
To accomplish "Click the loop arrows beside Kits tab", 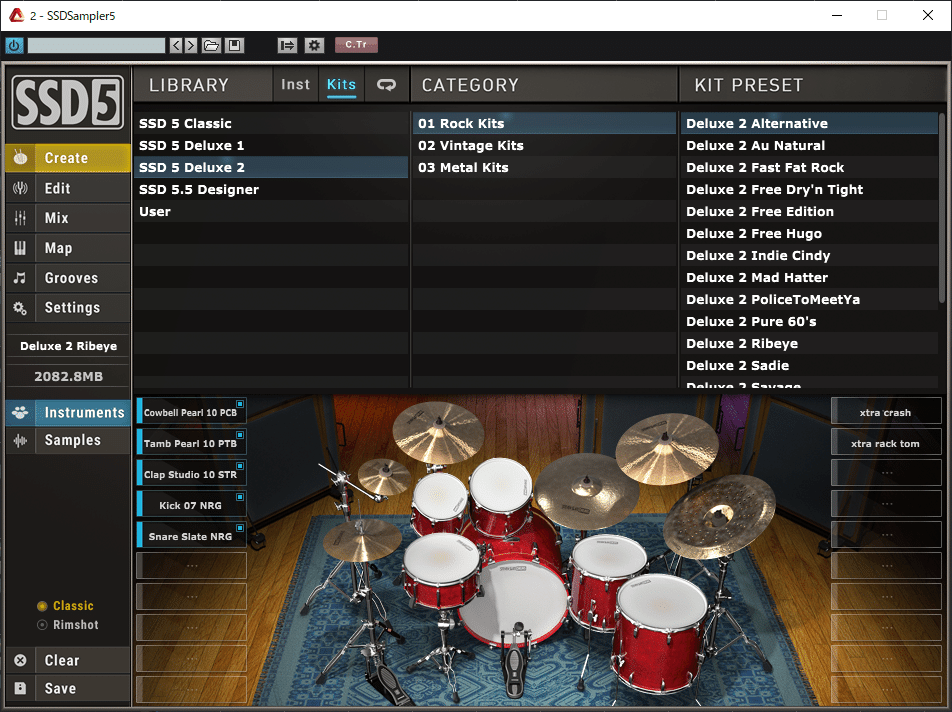I will point(388,85).
